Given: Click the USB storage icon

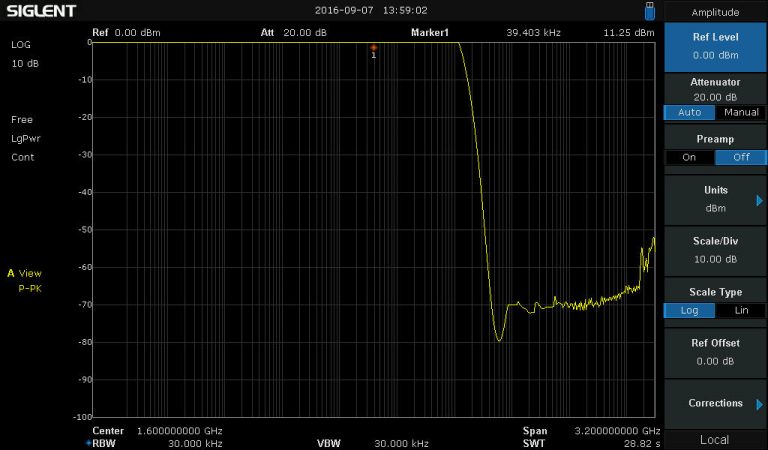Looking at the screenshot, I should (650, 10).
